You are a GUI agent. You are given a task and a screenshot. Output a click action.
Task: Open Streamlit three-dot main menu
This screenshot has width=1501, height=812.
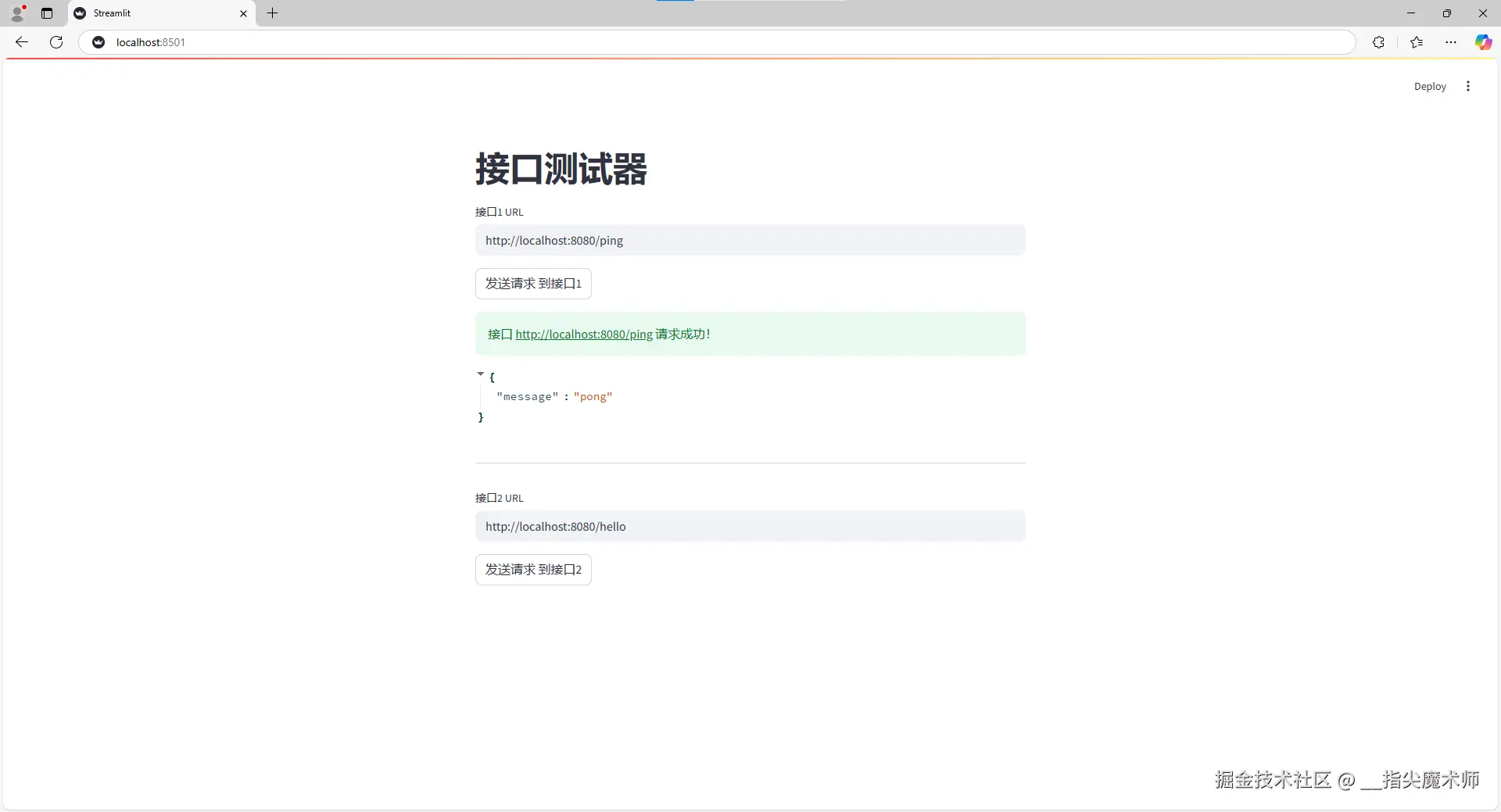1468,87
